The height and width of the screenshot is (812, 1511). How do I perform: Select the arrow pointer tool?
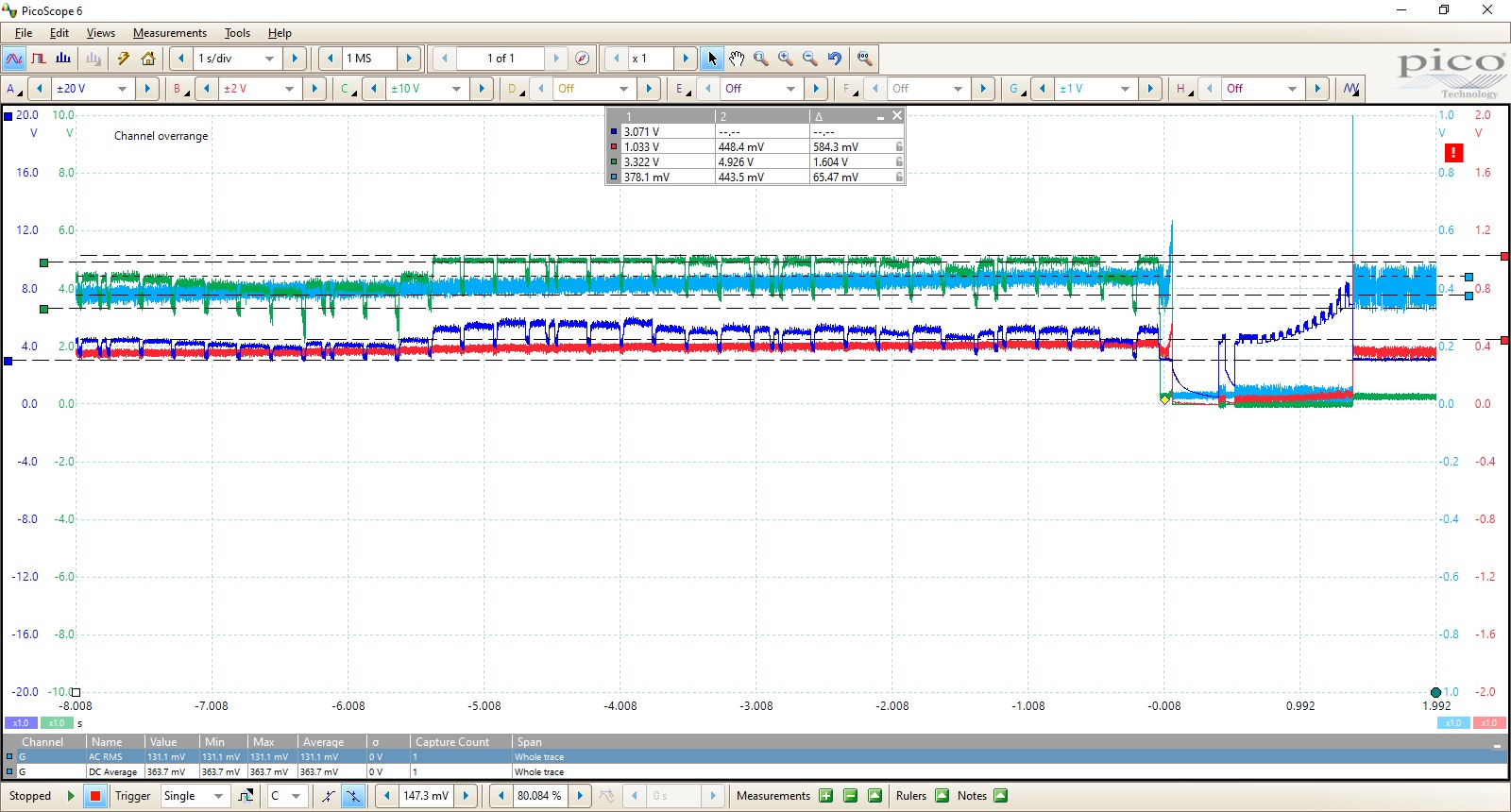pos(712,59)
